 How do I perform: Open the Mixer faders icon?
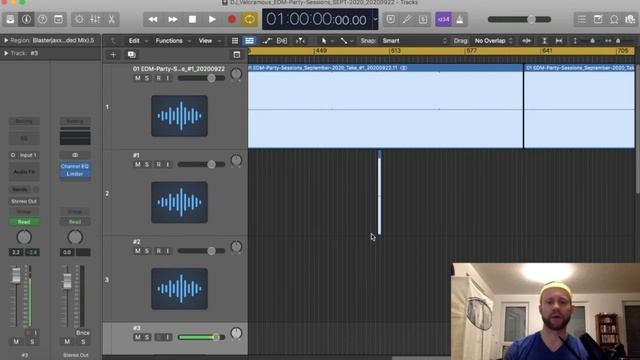tap(95, 19)
